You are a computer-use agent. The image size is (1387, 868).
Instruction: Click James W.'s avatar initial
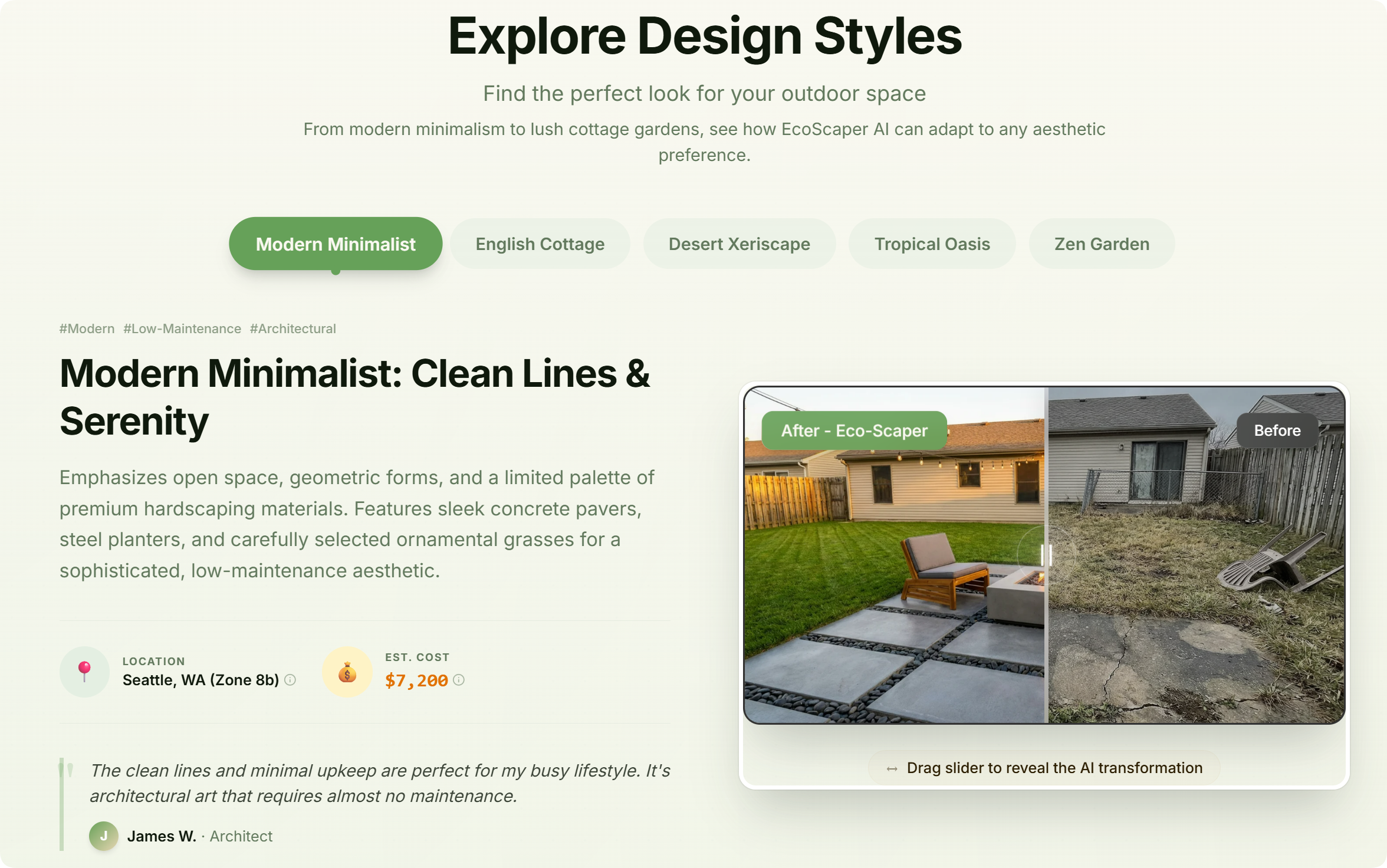104,836
